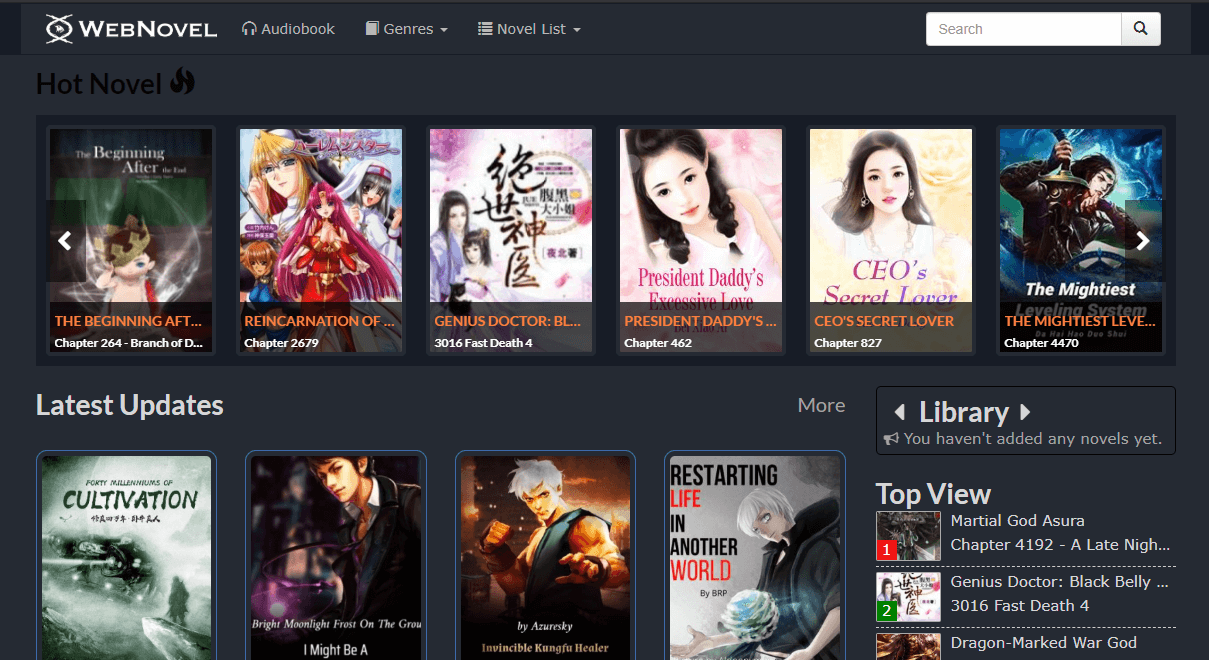Click Genius Doctor thumbnail ranked 2
Viewport: 1209px width, 660px height.
coord(908,597)
